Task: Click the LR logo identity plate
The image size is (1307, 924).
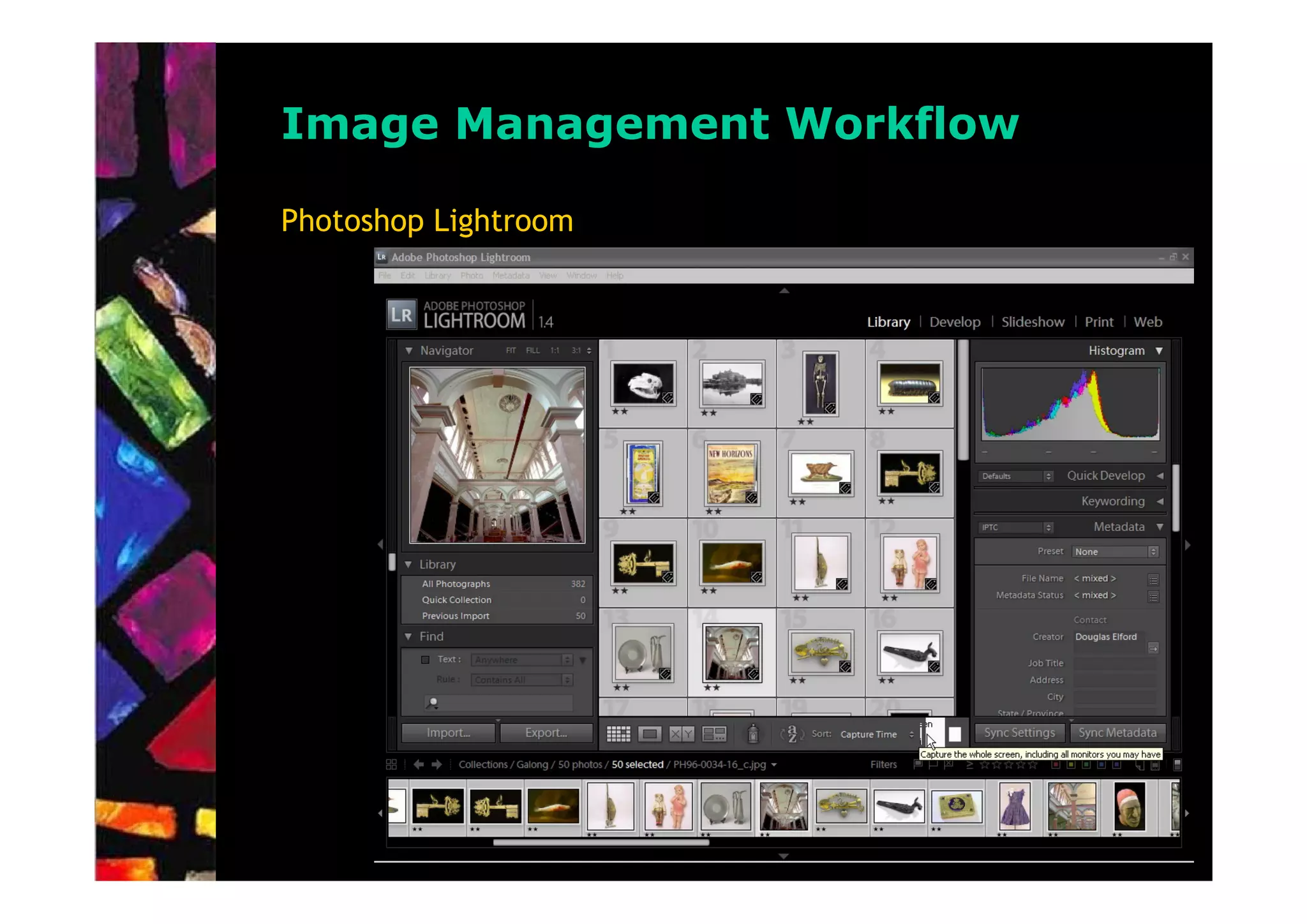Action: [402, 315]
